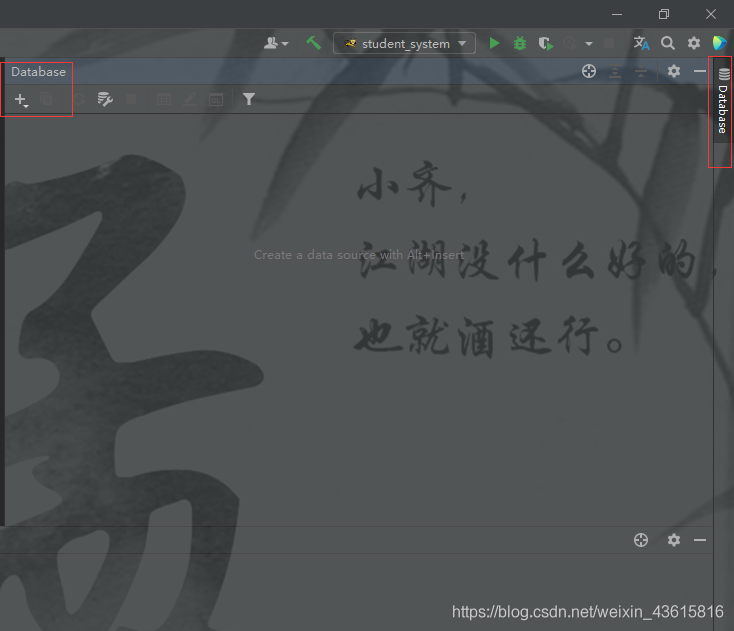Open Database panel options gear
Viewport: 734px width, 631px height.
pyautogui.click(x=674, y=71)
